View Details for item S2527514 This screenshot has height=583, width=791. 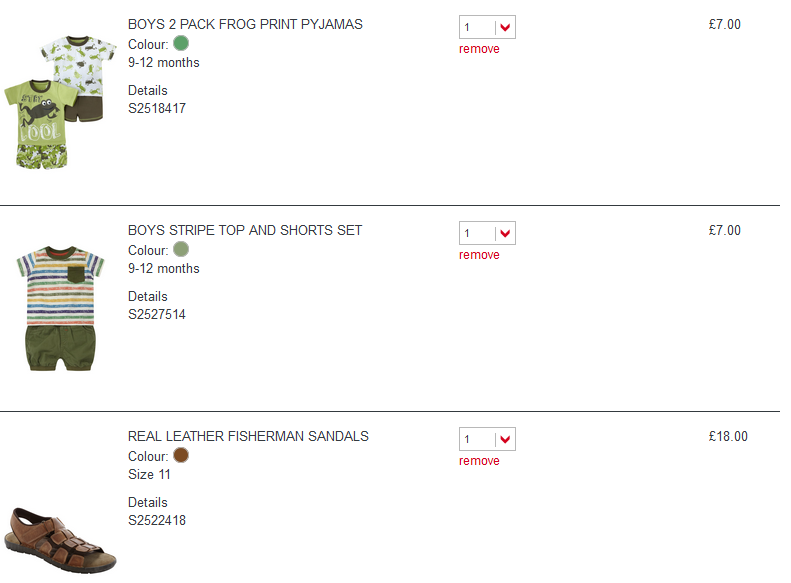147,296
